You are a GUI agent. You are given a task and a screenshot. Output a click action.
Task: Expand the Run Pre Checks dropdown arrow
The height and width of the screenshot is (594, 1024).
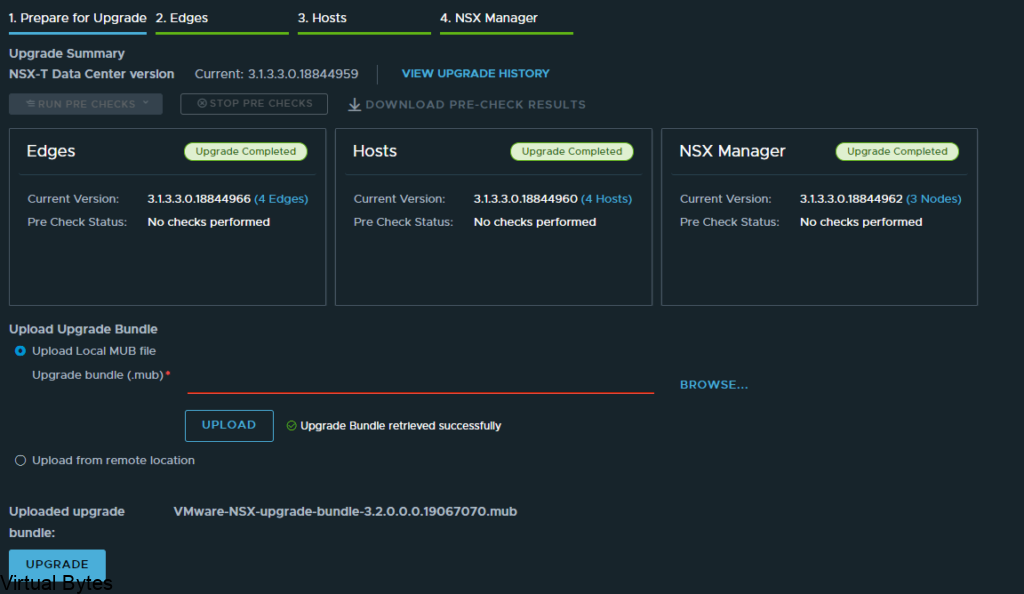[146, 103]
